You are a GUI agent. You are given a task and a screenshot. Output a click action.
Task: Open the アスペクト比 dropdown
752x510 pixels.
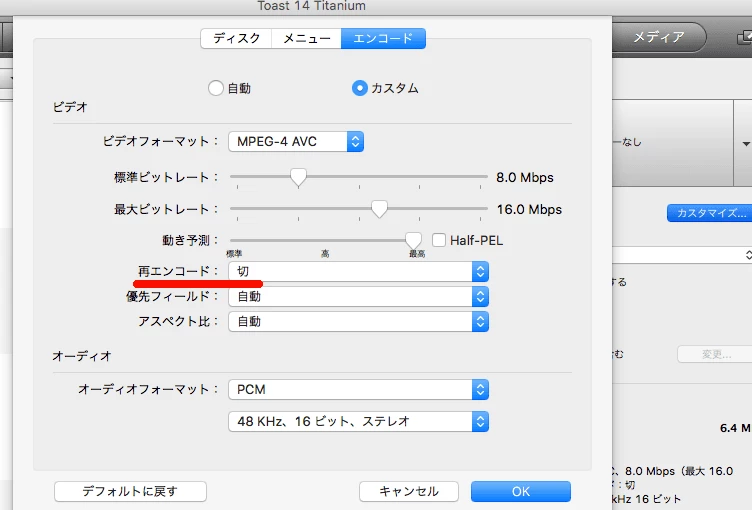click(x=358, y=321)
